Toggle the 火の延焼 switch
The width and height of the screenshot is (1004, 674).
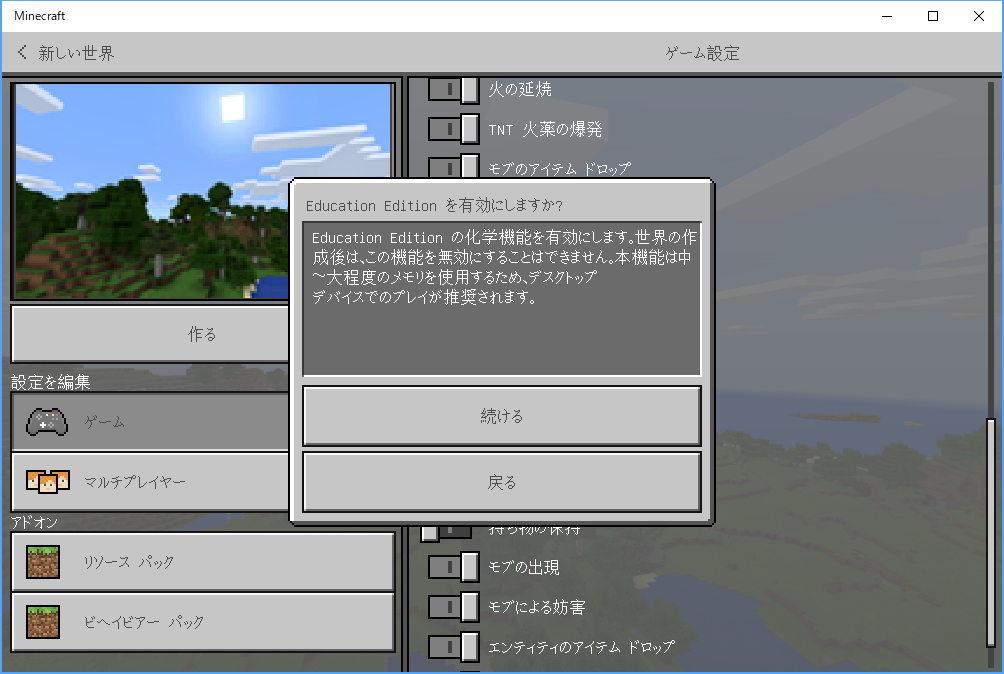[453, 90]
